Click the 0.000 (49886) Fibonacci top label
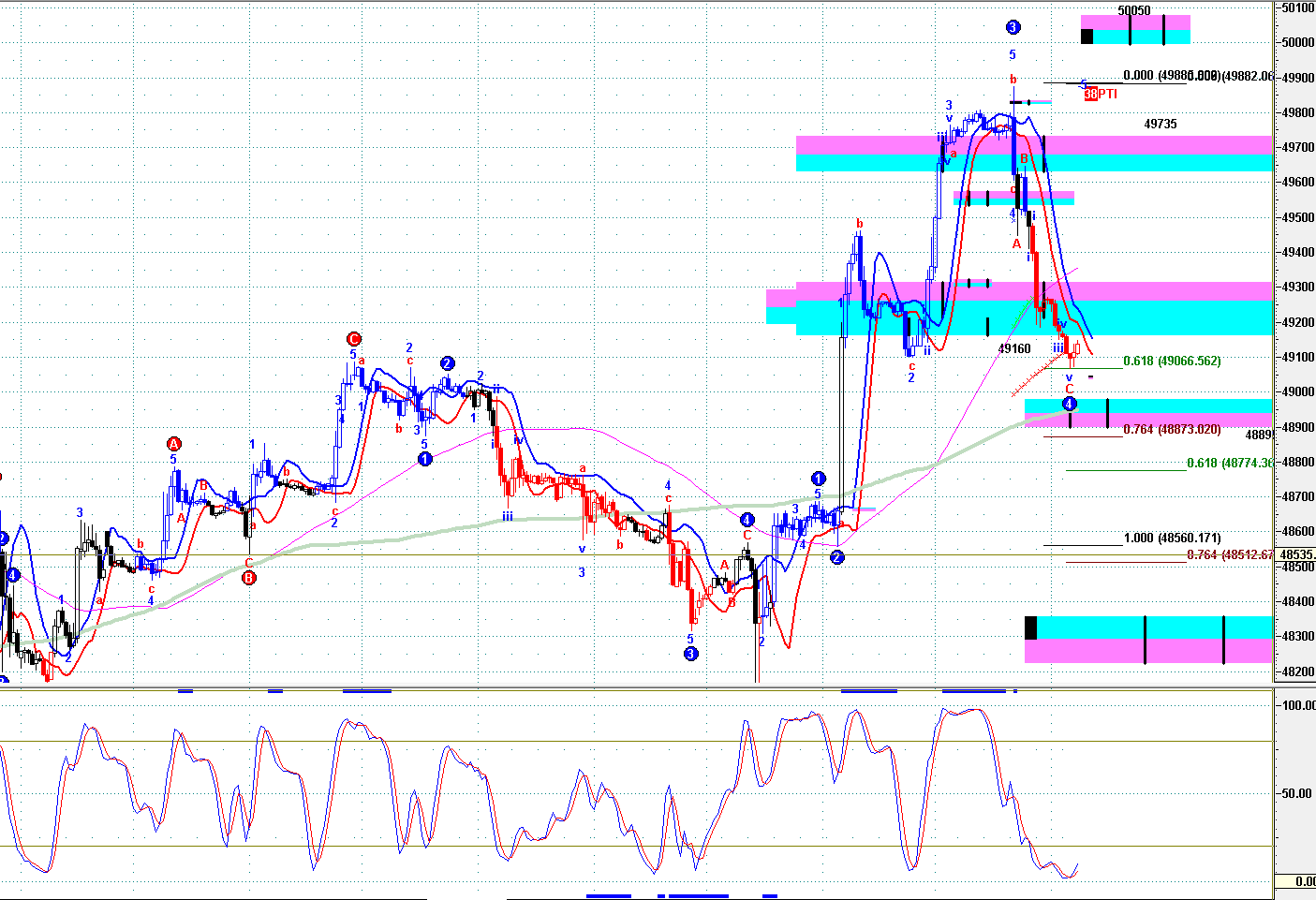1316x900 pixels. point(1171,76)
